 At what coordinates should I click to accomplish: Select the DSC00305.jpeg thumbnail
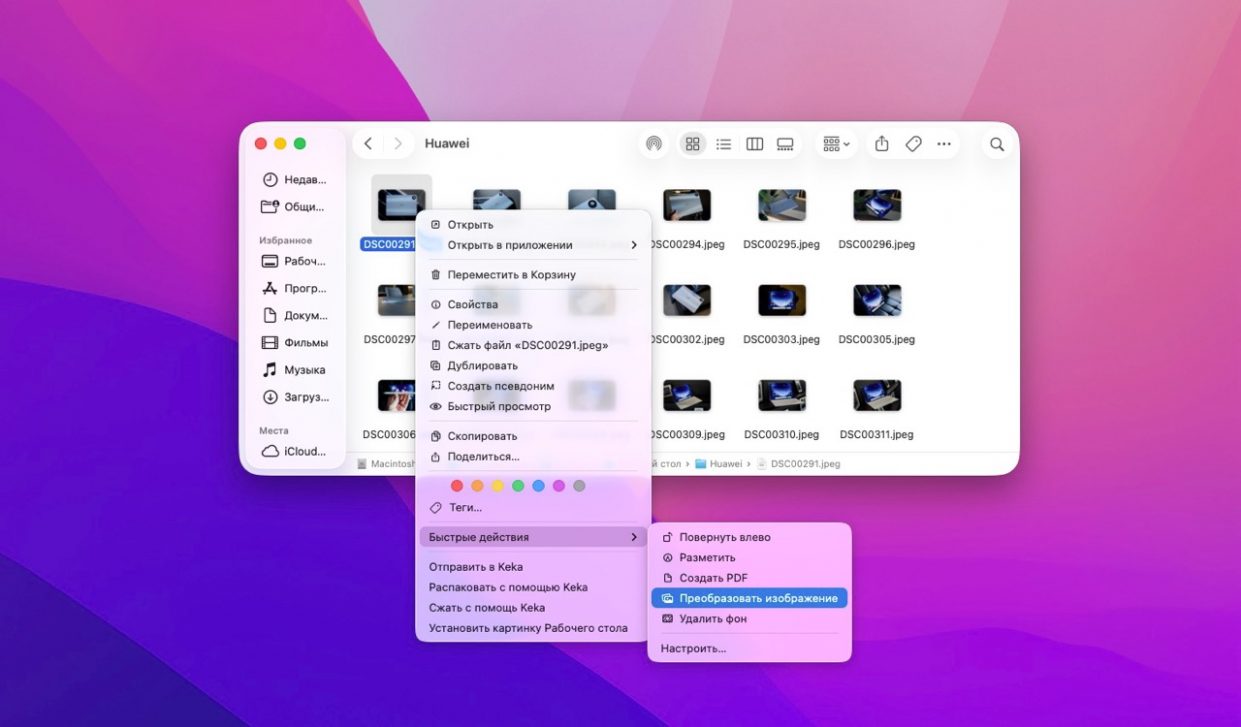click(877, 300)
